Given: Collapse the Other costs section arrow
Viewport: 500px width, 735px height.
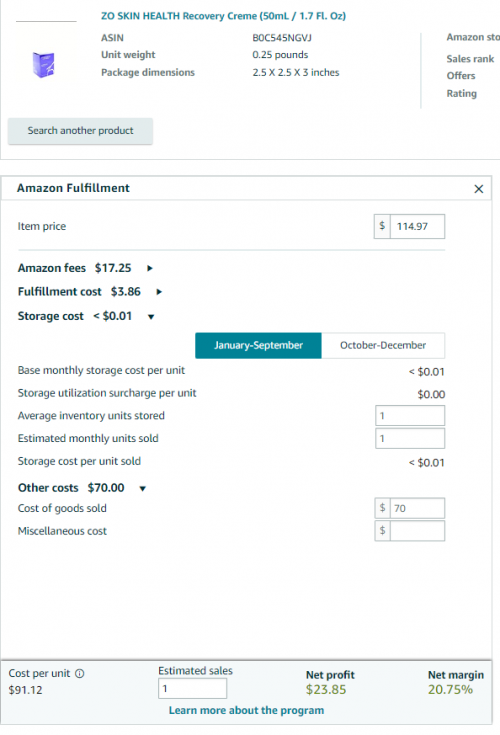Looking at the screenshot, I should (x=143, y=488).
